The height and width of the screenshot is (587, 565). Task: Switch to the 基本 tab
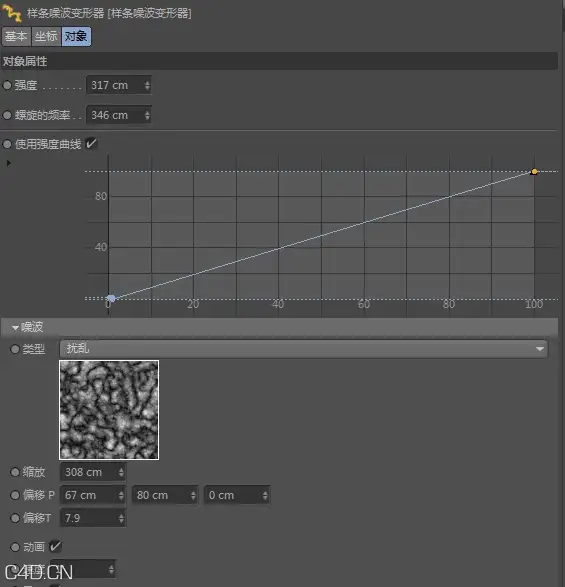pos(16,36)
